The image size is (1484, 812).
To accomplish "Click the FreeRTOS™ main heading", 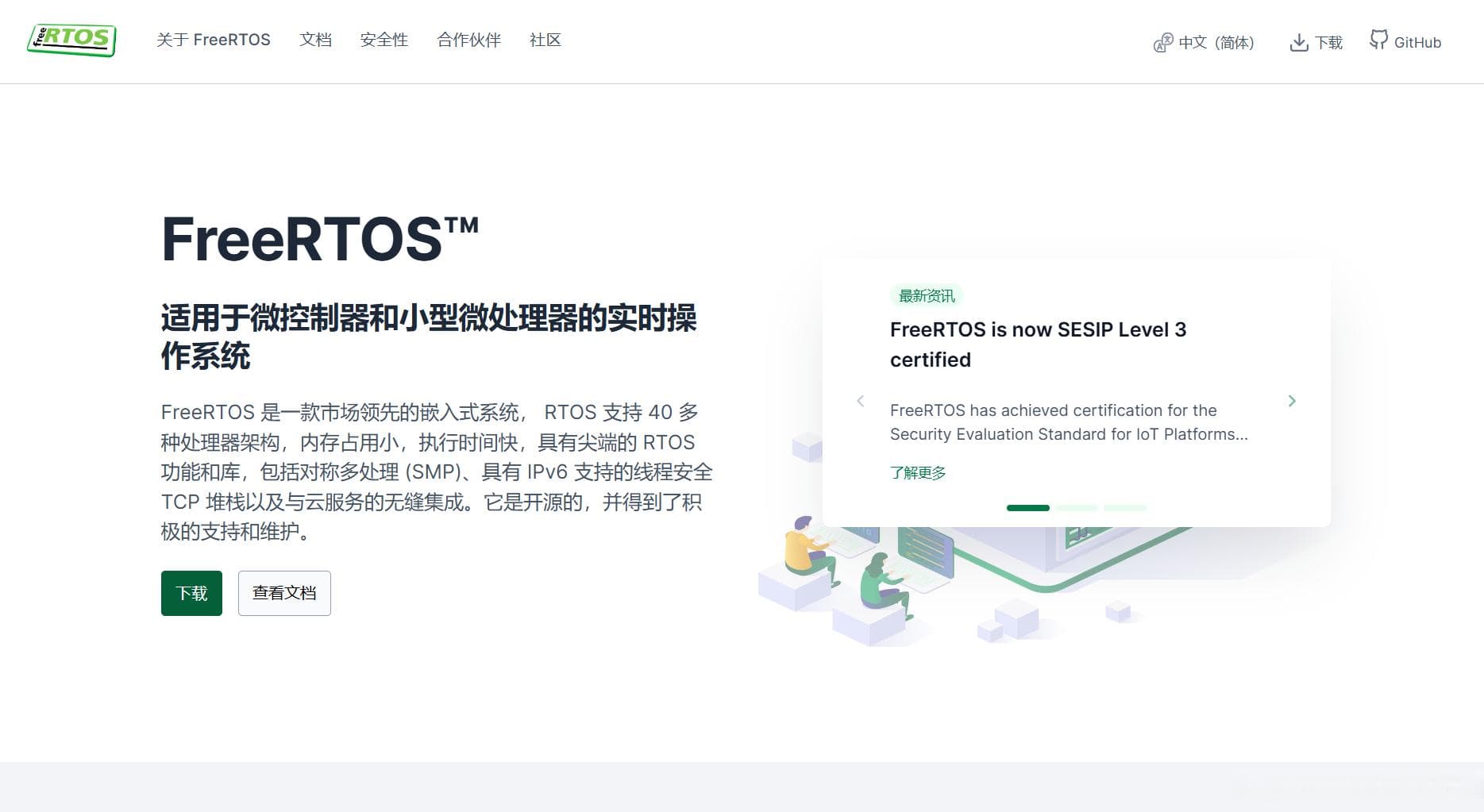I will tap(320, 238).
